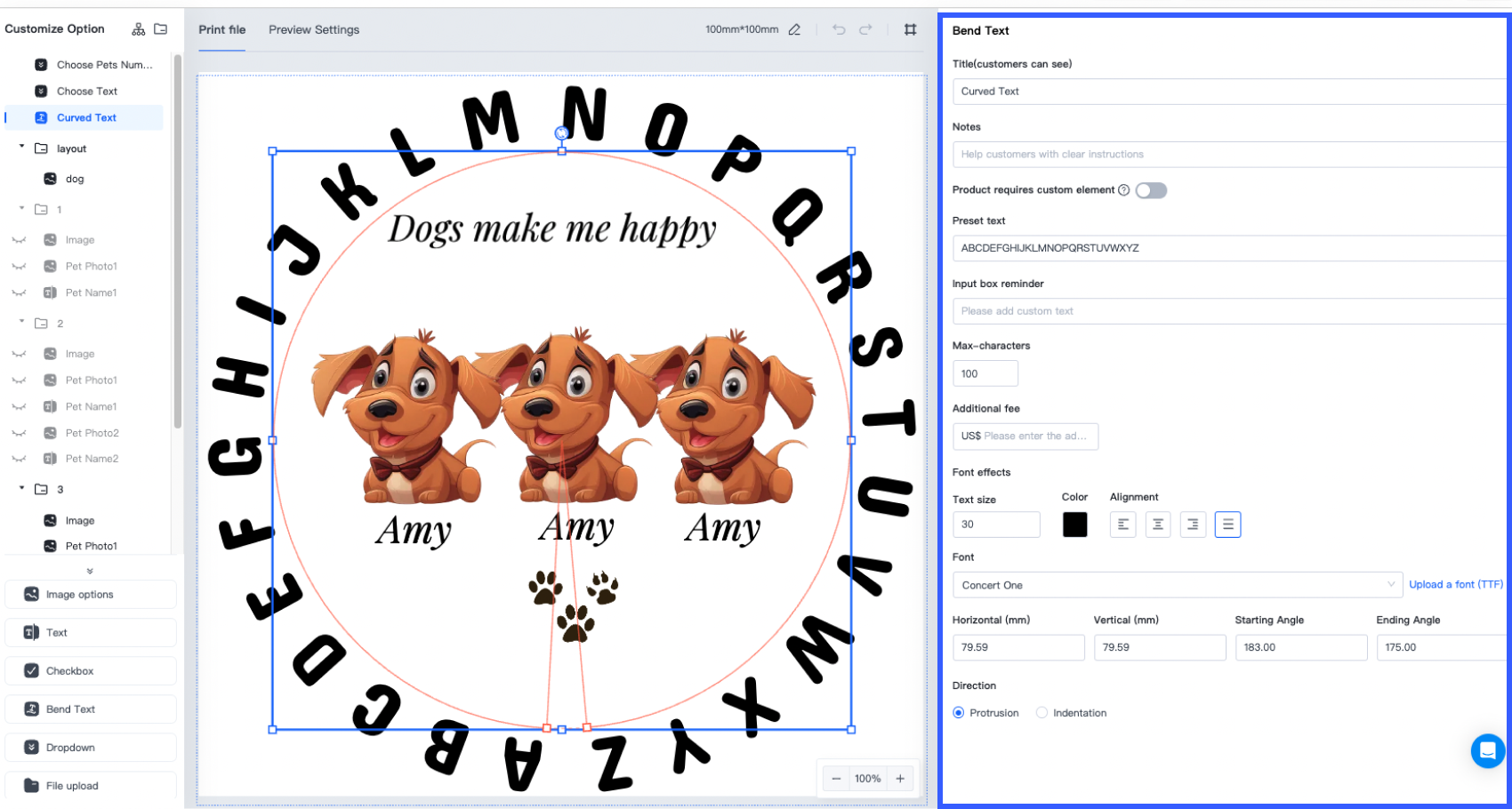1512x809 pixels.
Task: Redo the last change
Action: point(865,29)
